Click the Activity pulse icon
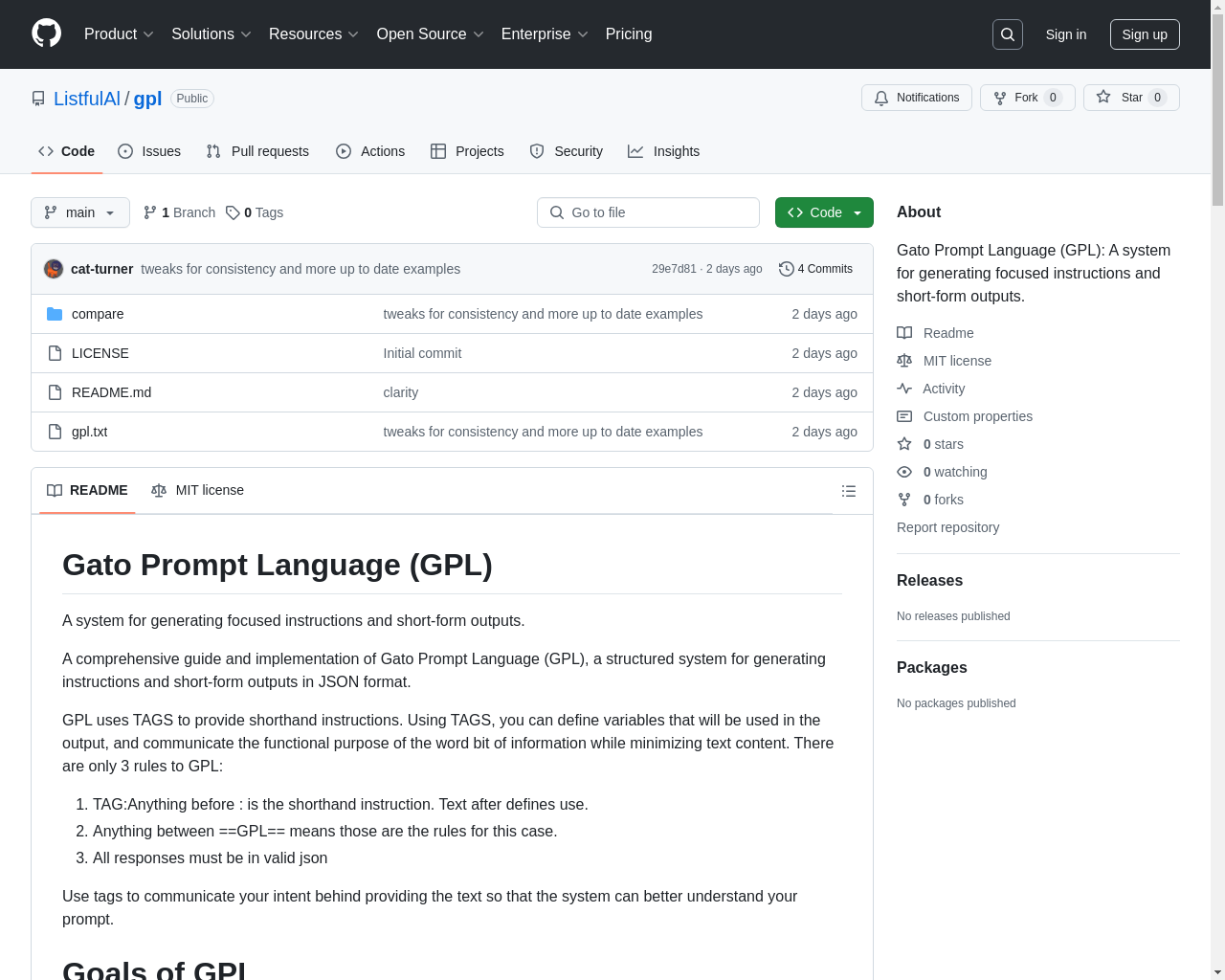 904,389
